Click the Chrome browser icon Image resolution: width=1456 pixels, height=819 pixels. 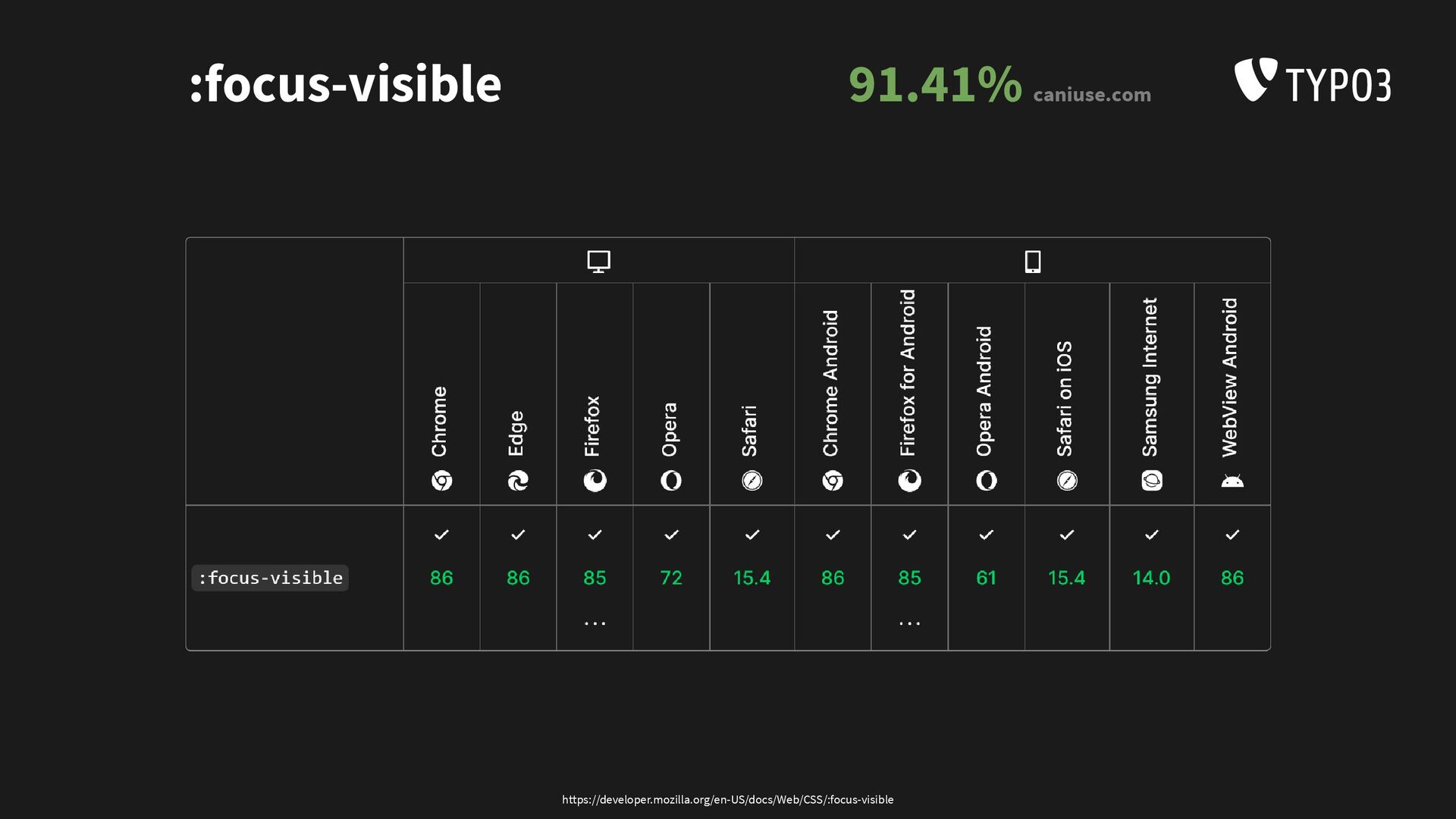(441, 481)
